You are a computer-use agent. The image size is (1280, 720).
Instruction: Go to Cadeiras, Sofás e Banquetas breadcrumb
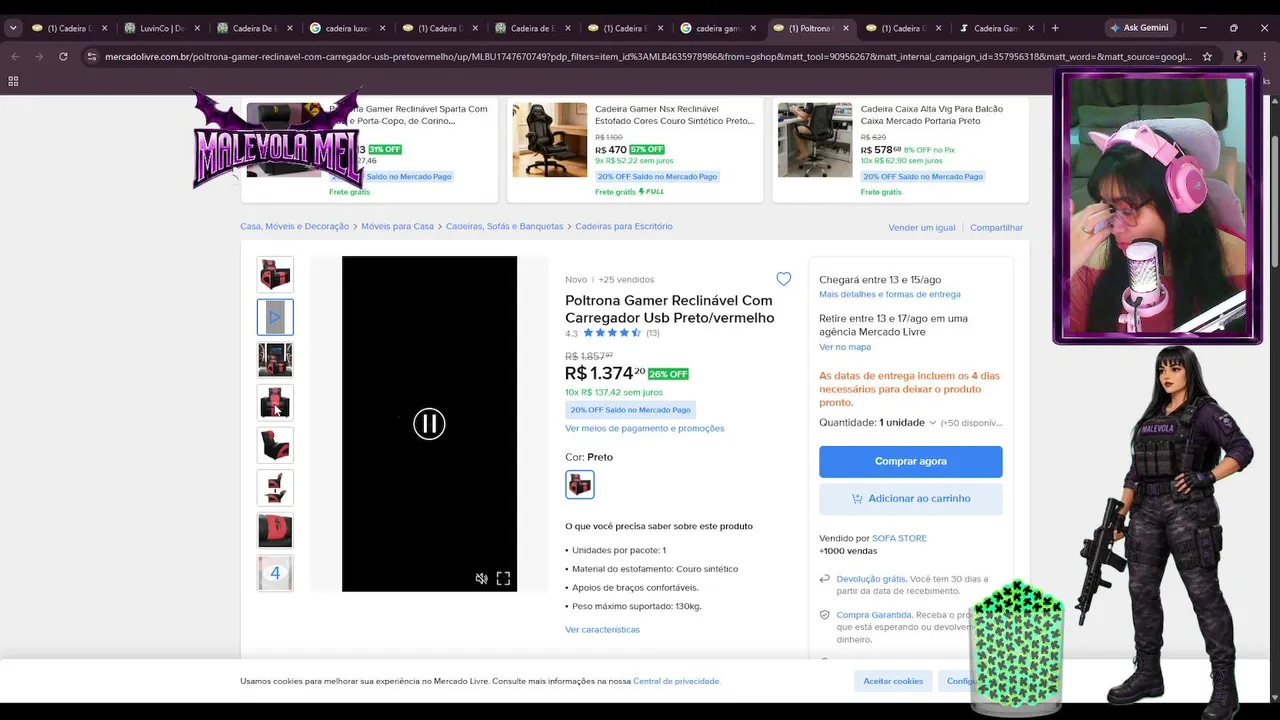coord(505,227)
